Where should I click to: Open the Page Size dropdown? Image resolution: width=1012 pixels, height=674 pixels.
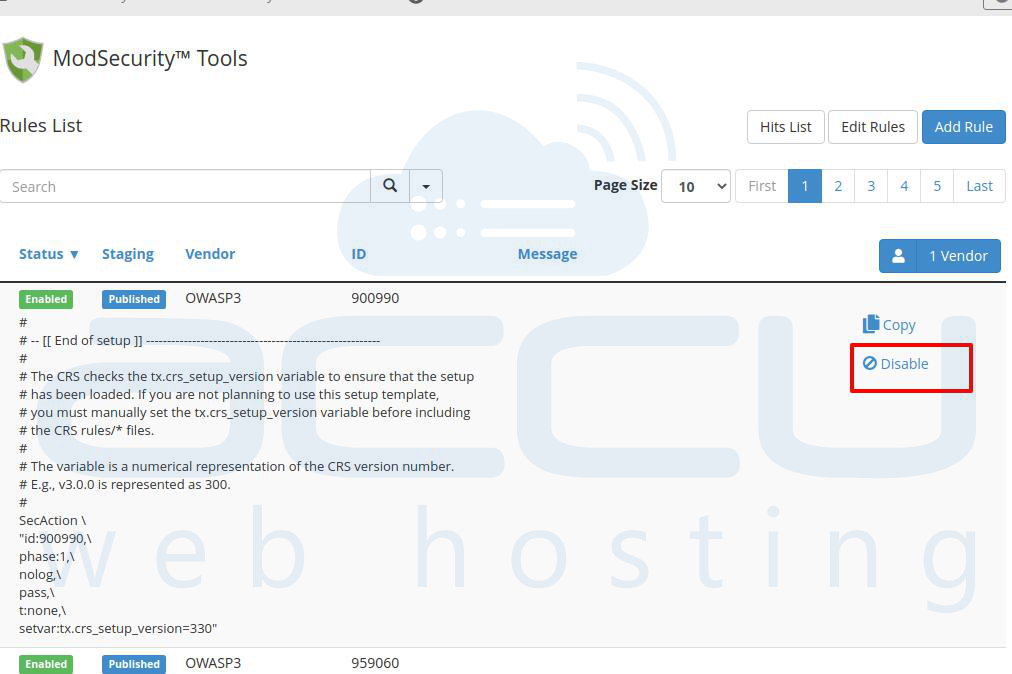(x=696, y=186)
